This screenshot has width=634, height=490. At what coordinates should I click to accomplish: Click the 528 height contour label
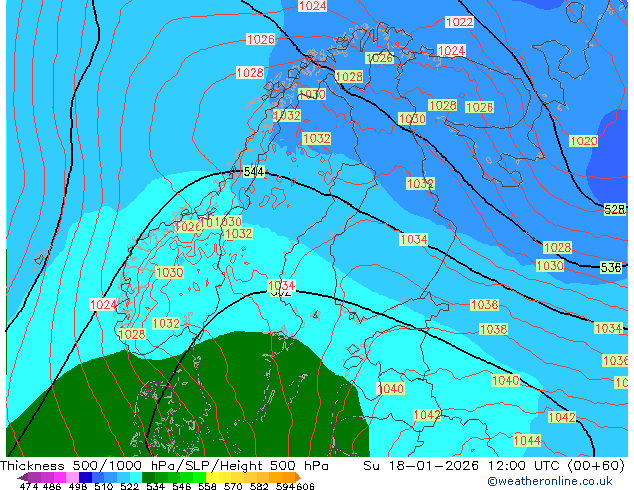pyautogui.click(x=614, y=209)
